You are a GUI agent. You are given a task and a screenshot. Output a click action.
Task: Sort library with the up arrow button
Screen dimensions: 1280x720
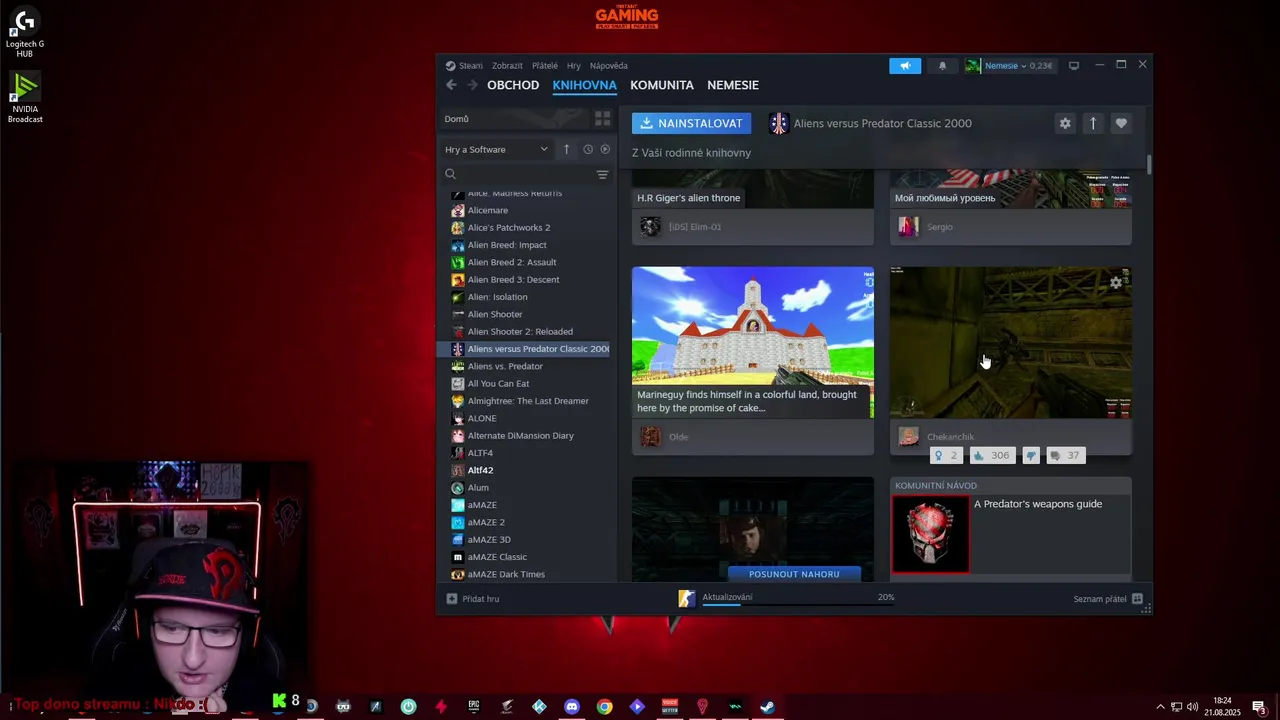[x=566, y=149]
